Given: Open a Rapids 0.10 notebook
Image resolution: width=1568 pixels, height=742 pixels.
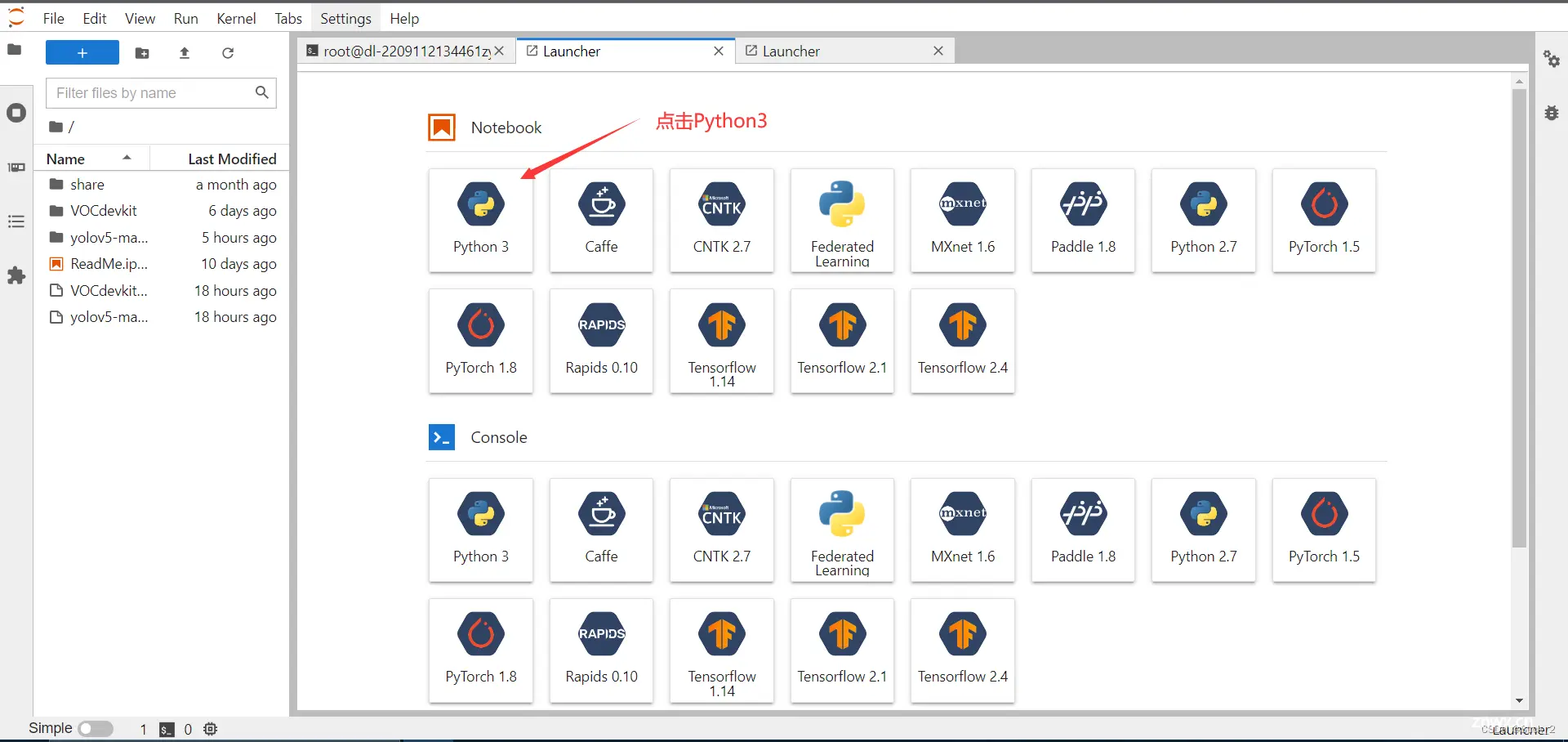Looking at the screenshot, I should pos(602,341).
